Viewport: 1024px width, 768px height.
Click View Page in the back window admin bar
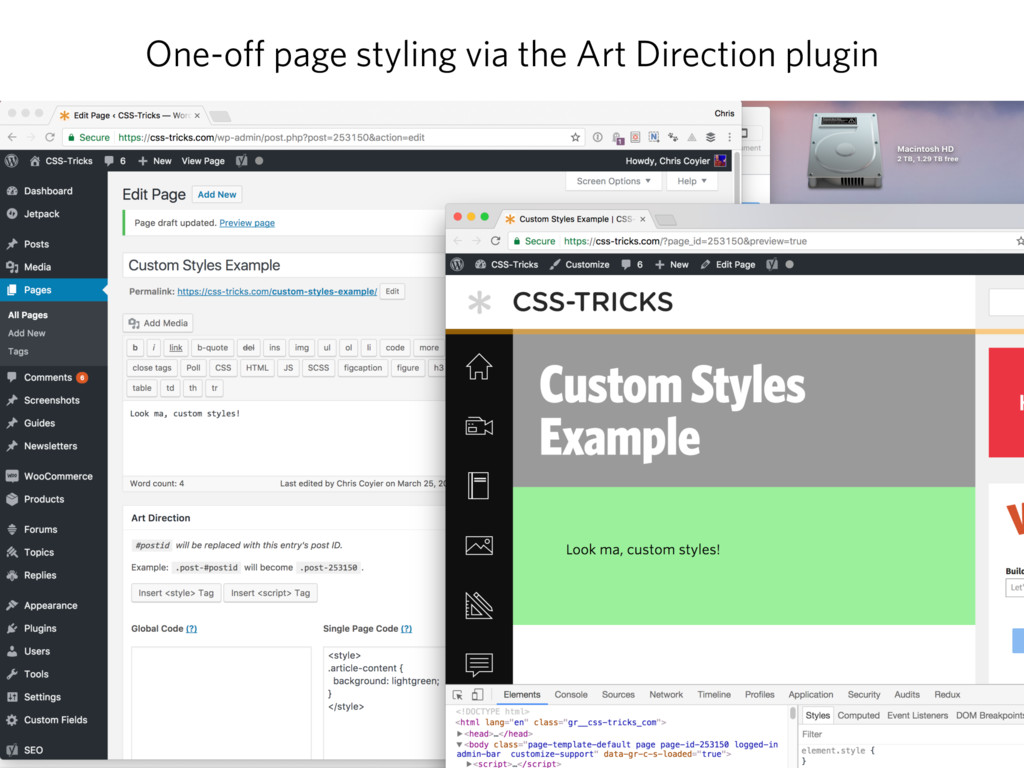203,161
